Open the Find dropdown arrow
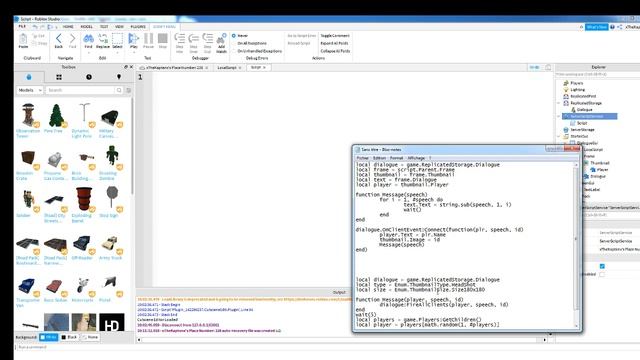The image size is (640, 360). click(x=88, y=52)
